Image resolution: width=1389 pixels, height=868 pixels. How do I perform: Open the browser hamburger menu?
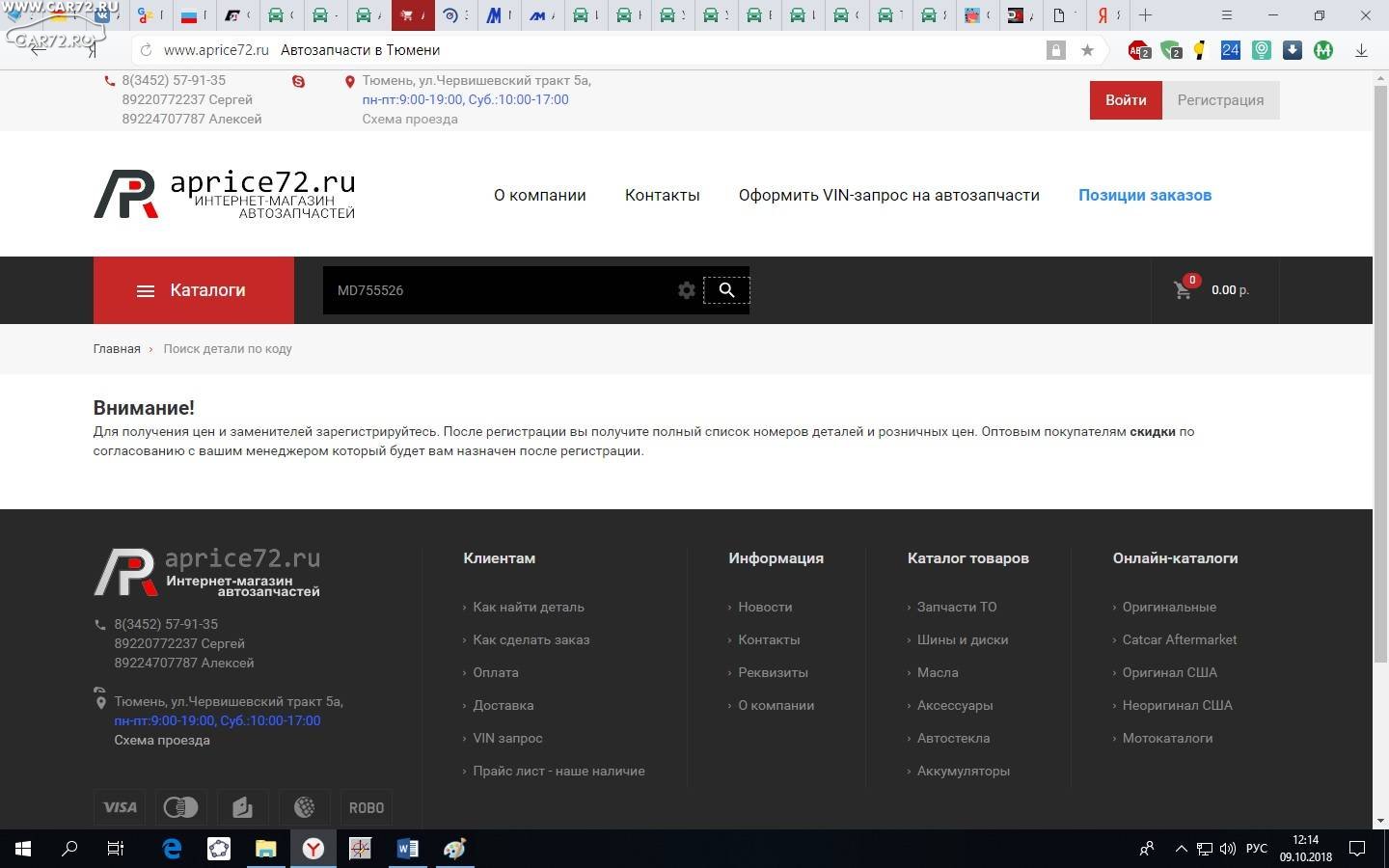click(x=1227, y=15)
